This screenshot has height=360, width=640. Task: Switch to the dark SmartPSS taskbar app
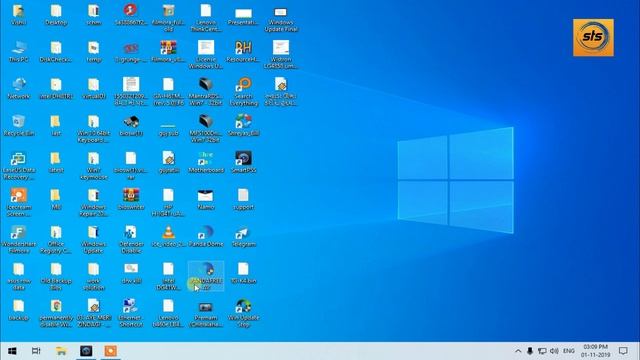(86, 351)
